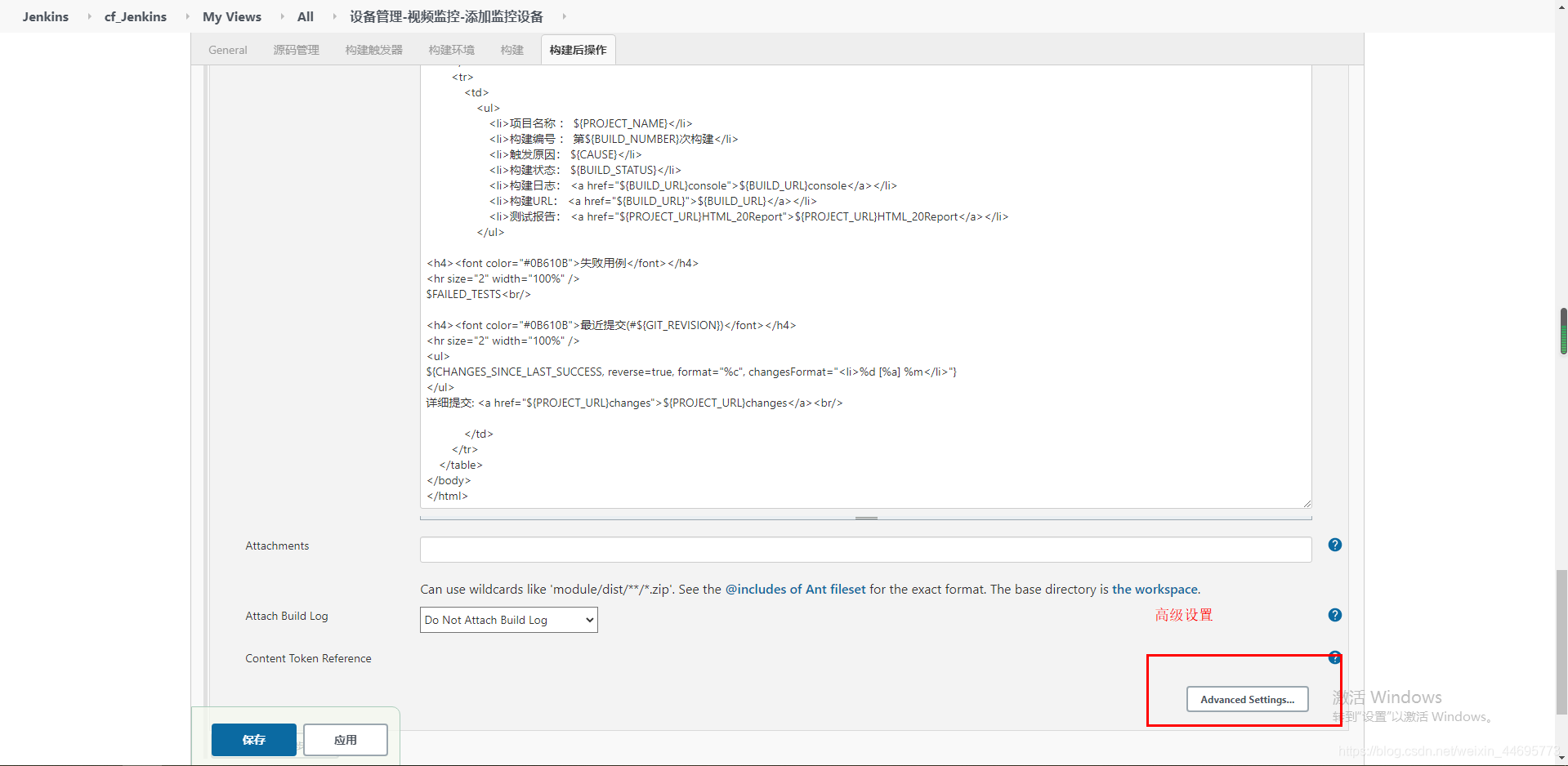Click the 触发原因 ${CAUSE} line
Screen dimensions: 1568x766
tap(565, 154)
